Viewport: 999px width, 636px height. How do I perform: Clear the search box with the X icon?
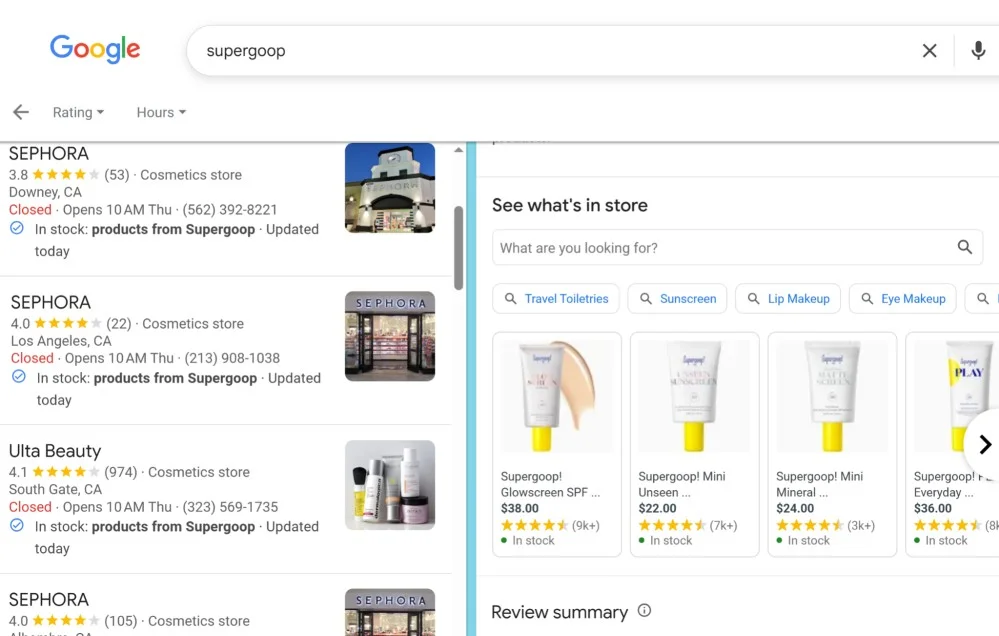(x=930, y=50)
